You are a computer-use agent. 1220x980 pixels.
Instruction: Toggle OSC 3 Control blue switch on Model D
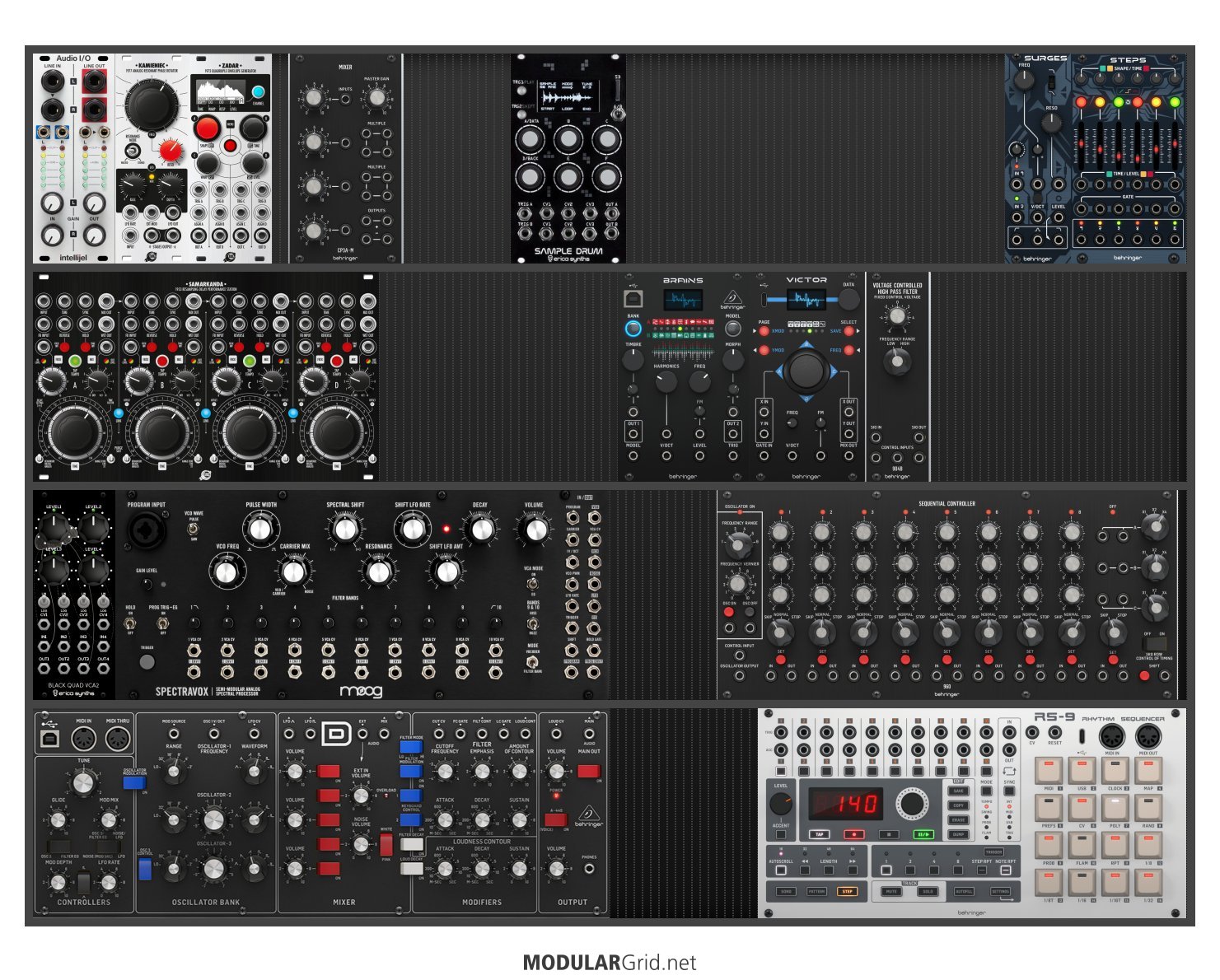point(146,870)
